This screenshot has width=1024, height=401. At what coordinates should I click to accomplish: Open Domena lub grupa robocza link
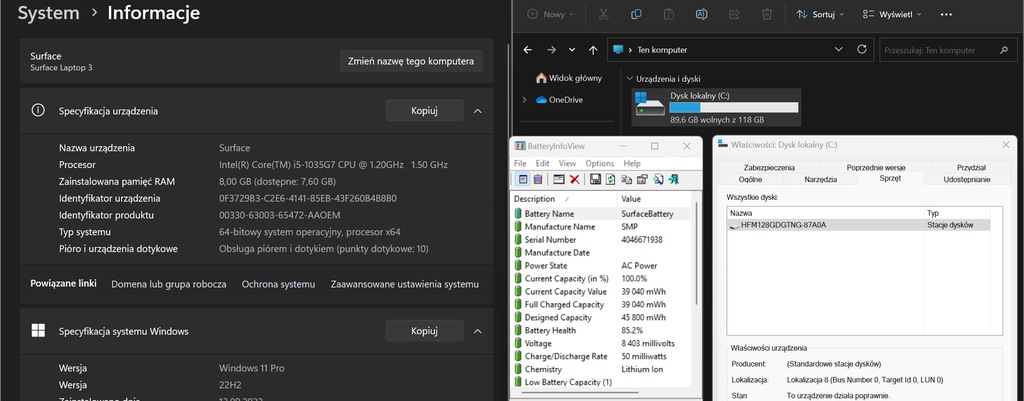pyautogui.click(x=169, y=284)
